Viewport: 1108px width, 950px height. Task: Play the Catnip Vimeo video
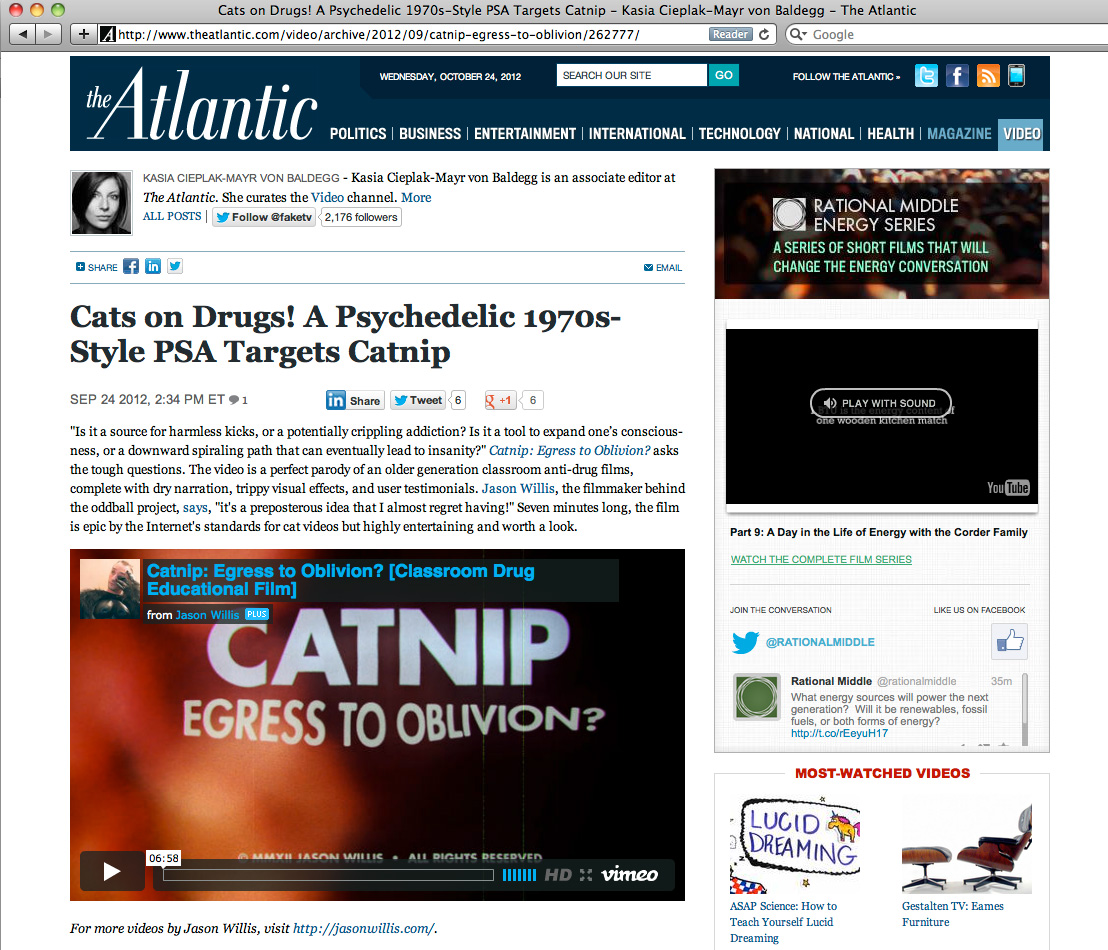[112, 872]
